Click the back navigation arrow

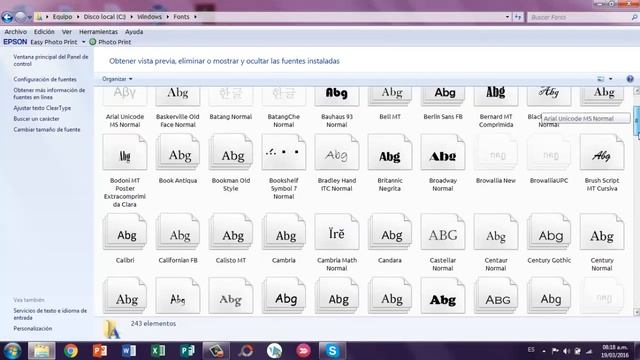[x=7, y=17]
